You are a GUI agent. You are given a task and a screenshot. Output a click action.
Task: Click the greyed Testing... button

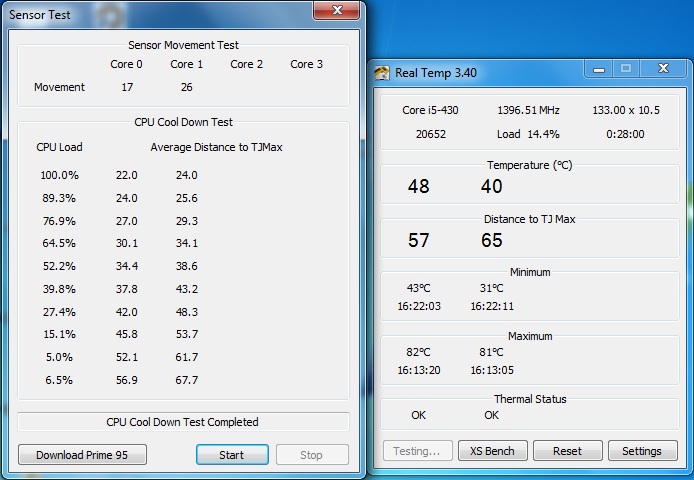point(417,451)
